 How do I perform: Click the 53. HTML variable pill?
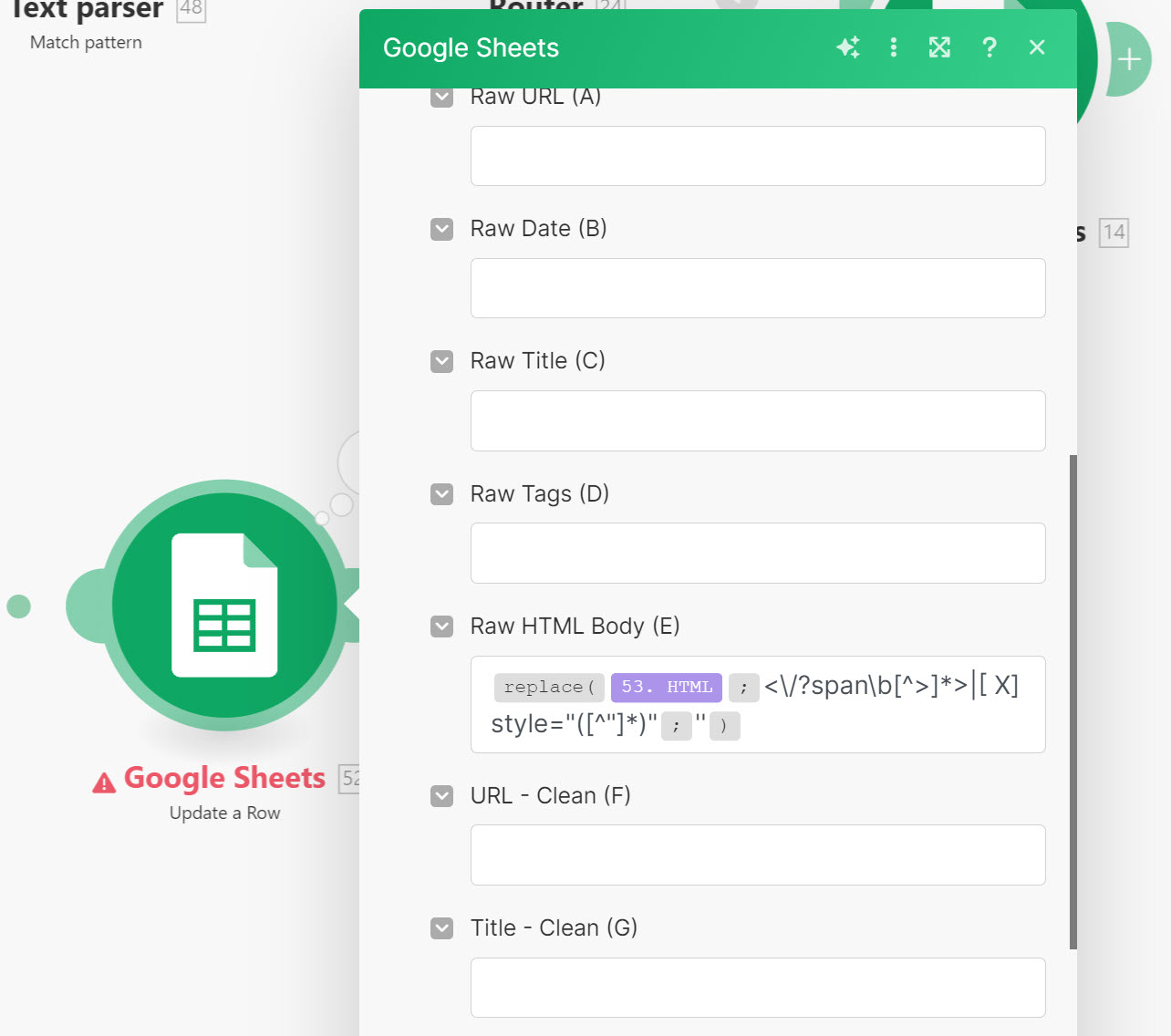click(667, 688)
